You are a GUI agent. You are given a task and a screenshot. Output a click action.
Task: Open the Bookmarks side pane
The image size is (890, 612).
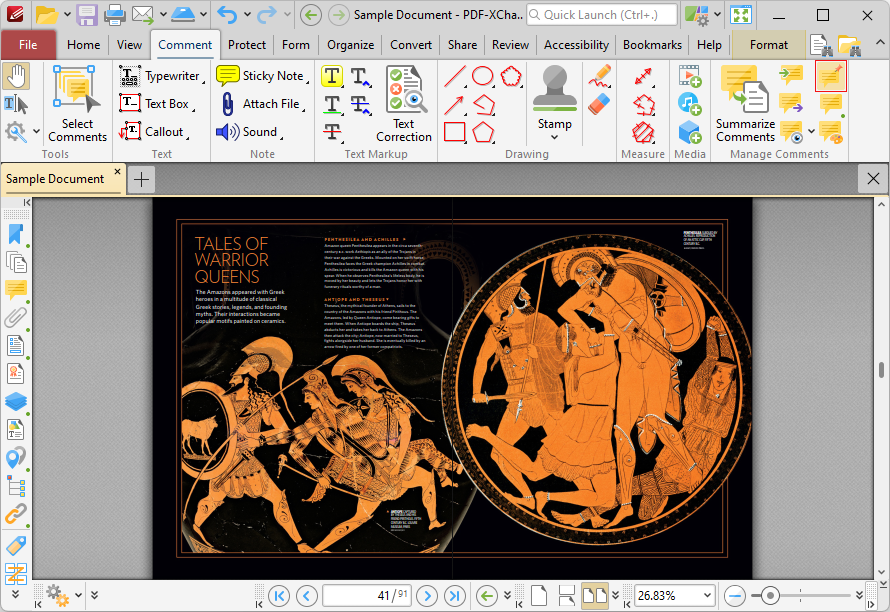click(16, 234)
